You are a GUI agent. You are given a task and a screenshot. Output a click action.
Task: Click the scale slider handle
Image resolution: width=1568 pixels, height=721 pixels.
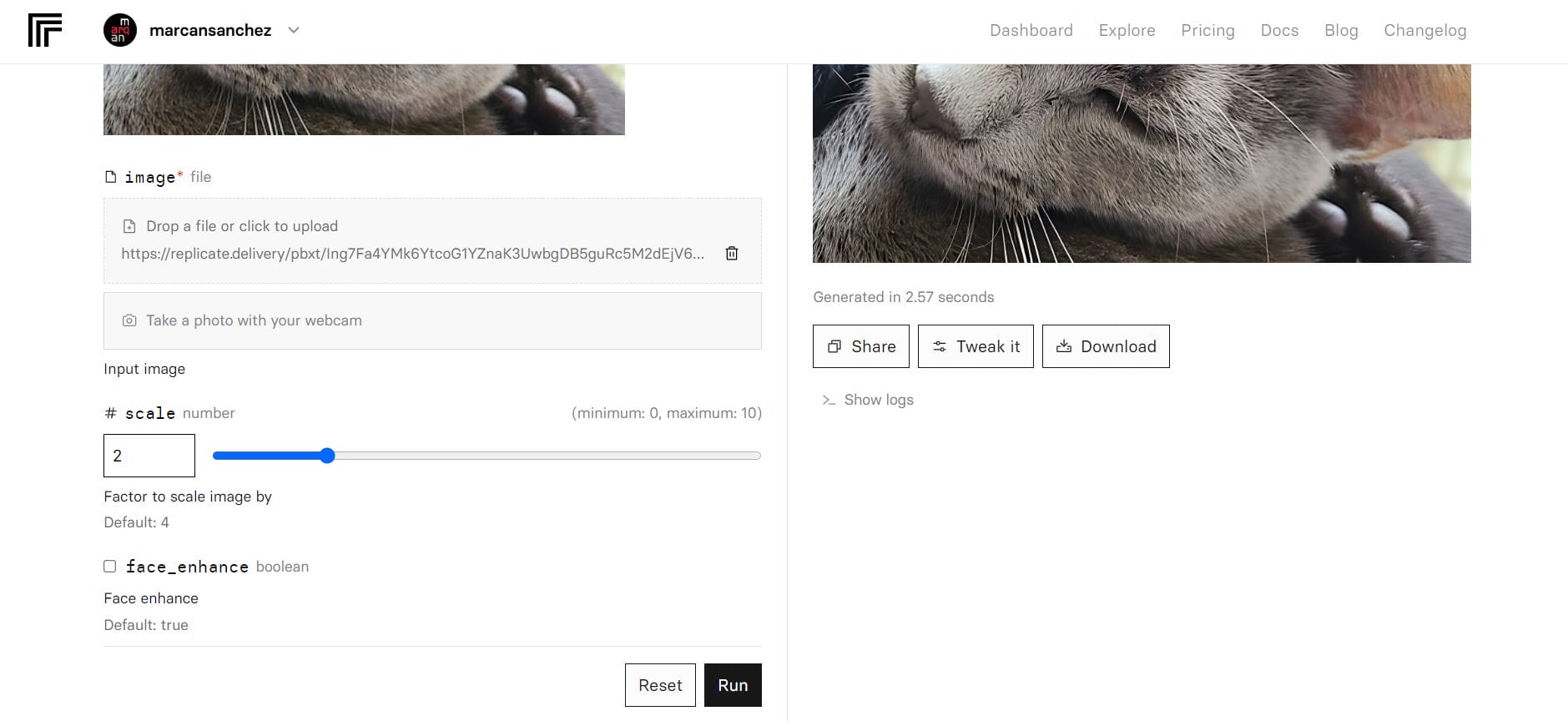(327, 456)
